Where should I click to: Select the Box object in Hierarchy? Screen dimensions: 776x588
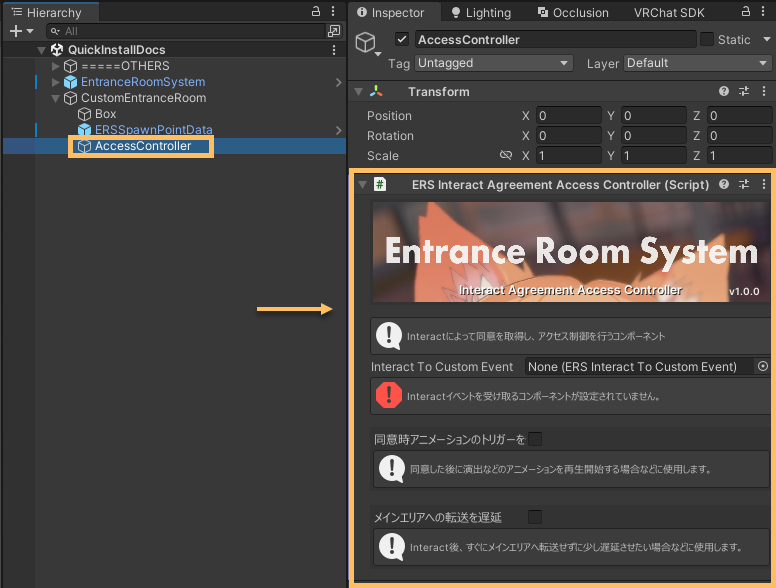pyautogui.click(x=105, y=114)
